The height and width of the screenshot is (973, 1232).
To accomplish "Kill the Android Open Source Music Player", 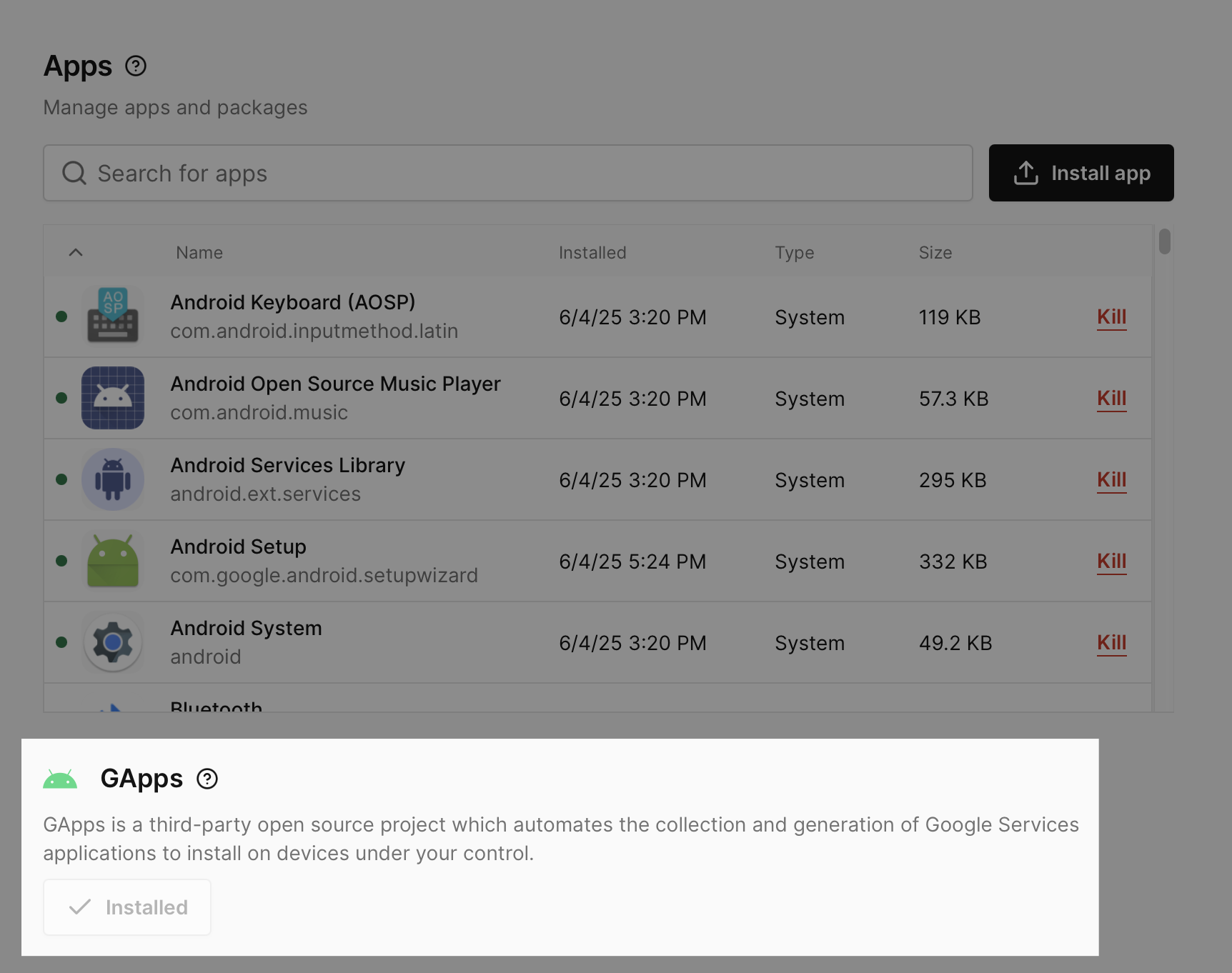I will (x=1112, y=399).
